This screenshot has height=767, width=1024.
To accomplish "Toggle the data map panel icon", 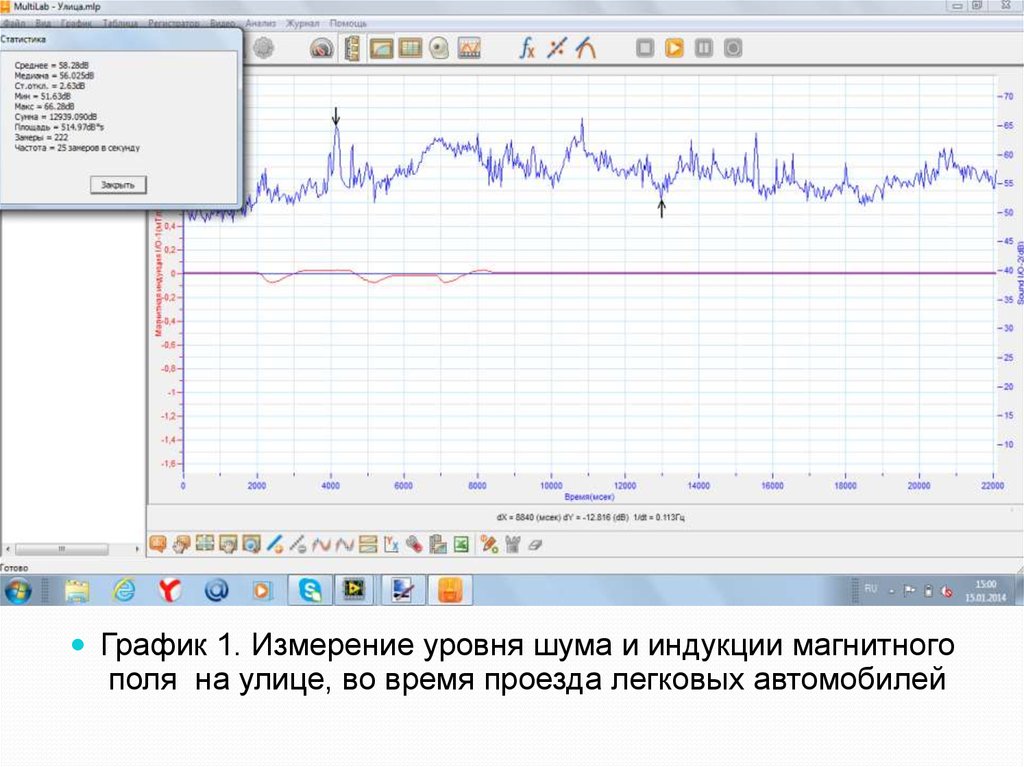I will pyautogui.click(x=352, y=47).
